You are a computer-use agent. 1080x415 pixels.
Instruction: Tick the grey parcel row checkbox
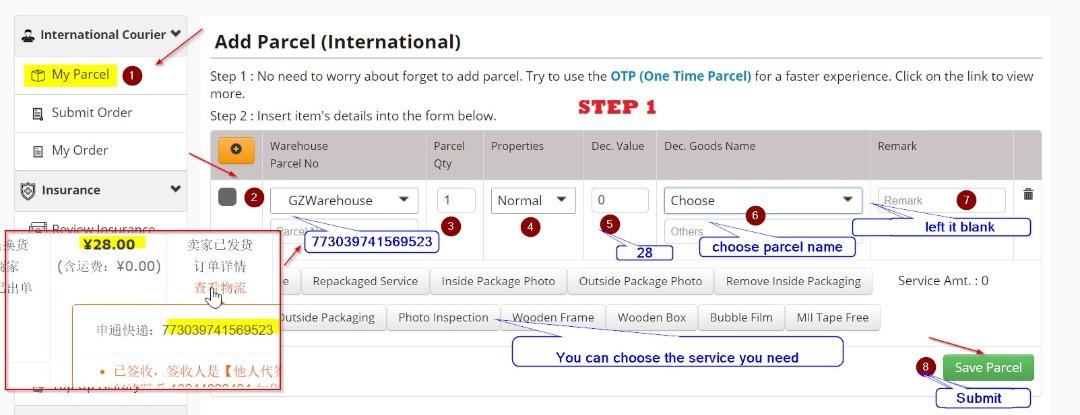(227, 197)
